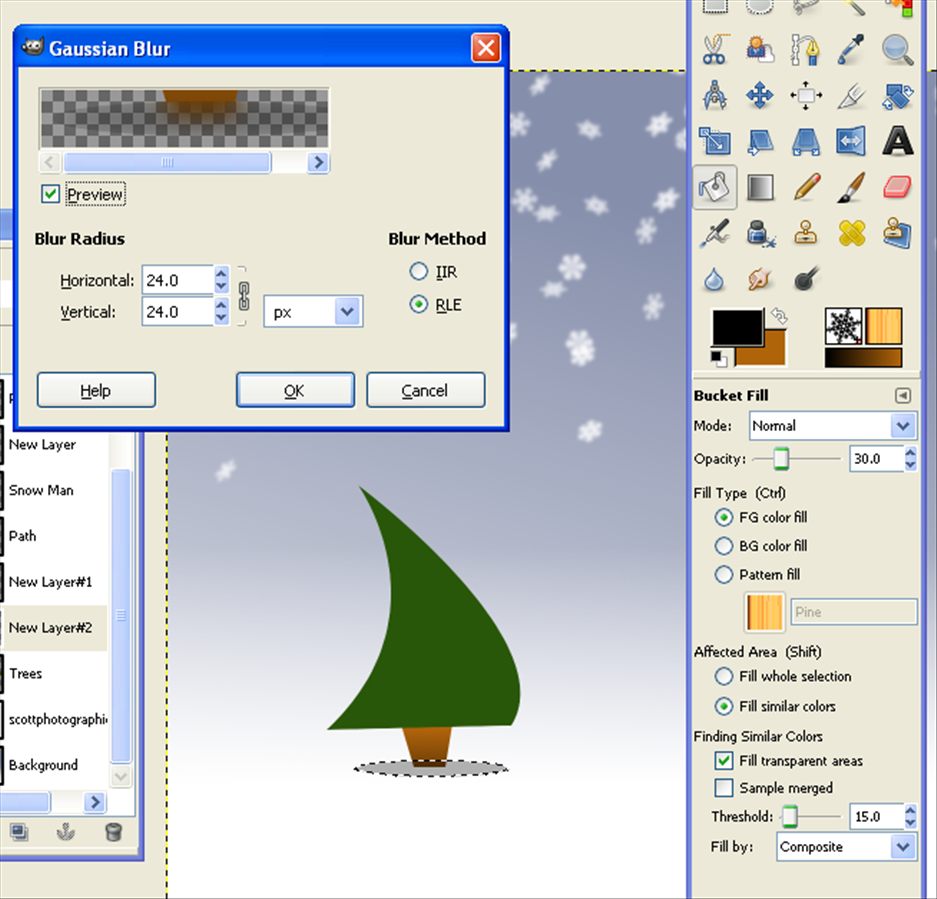Open the Bucket Fill tool options menu arrow
This screenshot has width=937, height=899.
(903, 395)
